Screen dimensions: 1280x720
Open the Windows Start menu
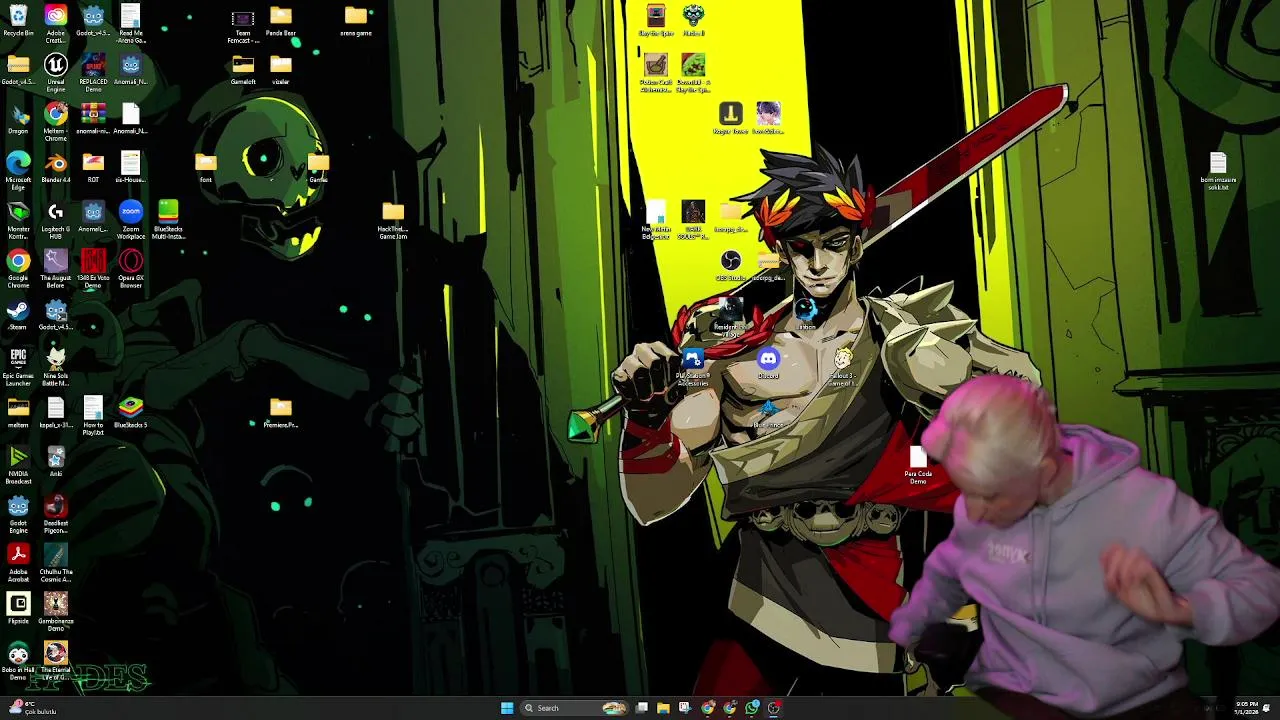pos(507,708)
